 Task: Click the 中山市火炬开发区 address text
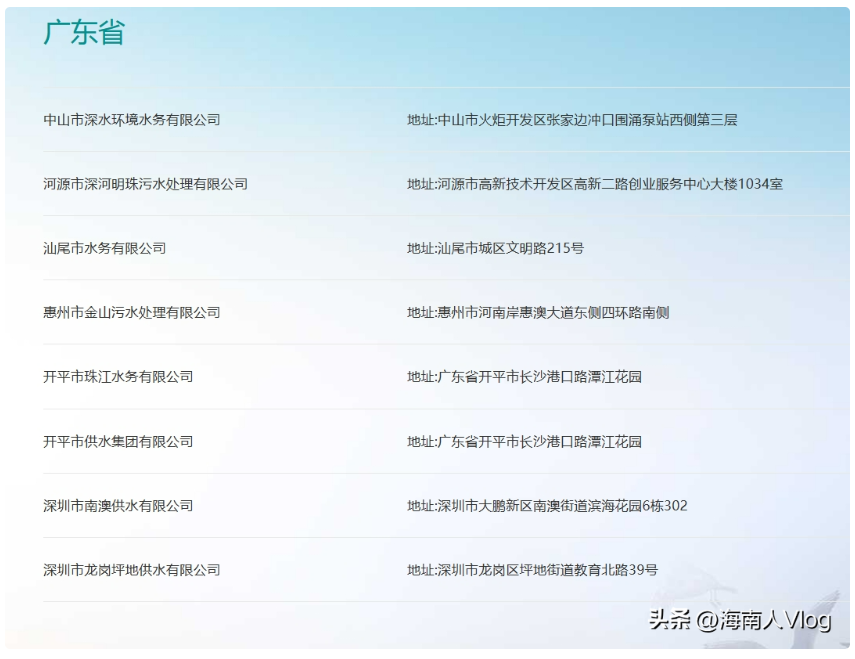(572, 120)
